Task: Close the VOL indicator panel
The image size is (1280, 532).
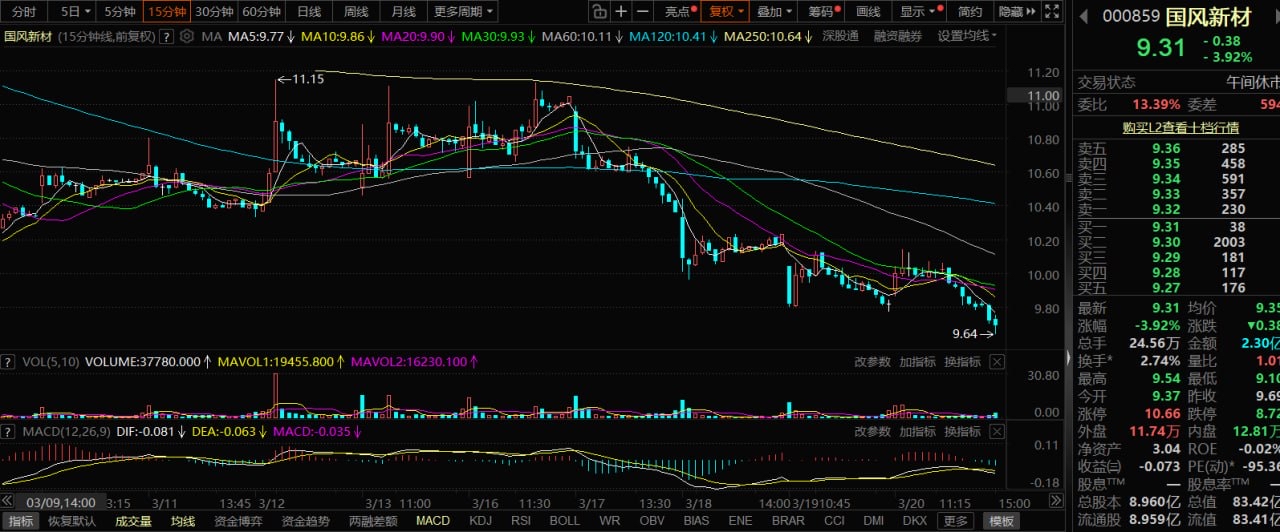Action: 997,361
